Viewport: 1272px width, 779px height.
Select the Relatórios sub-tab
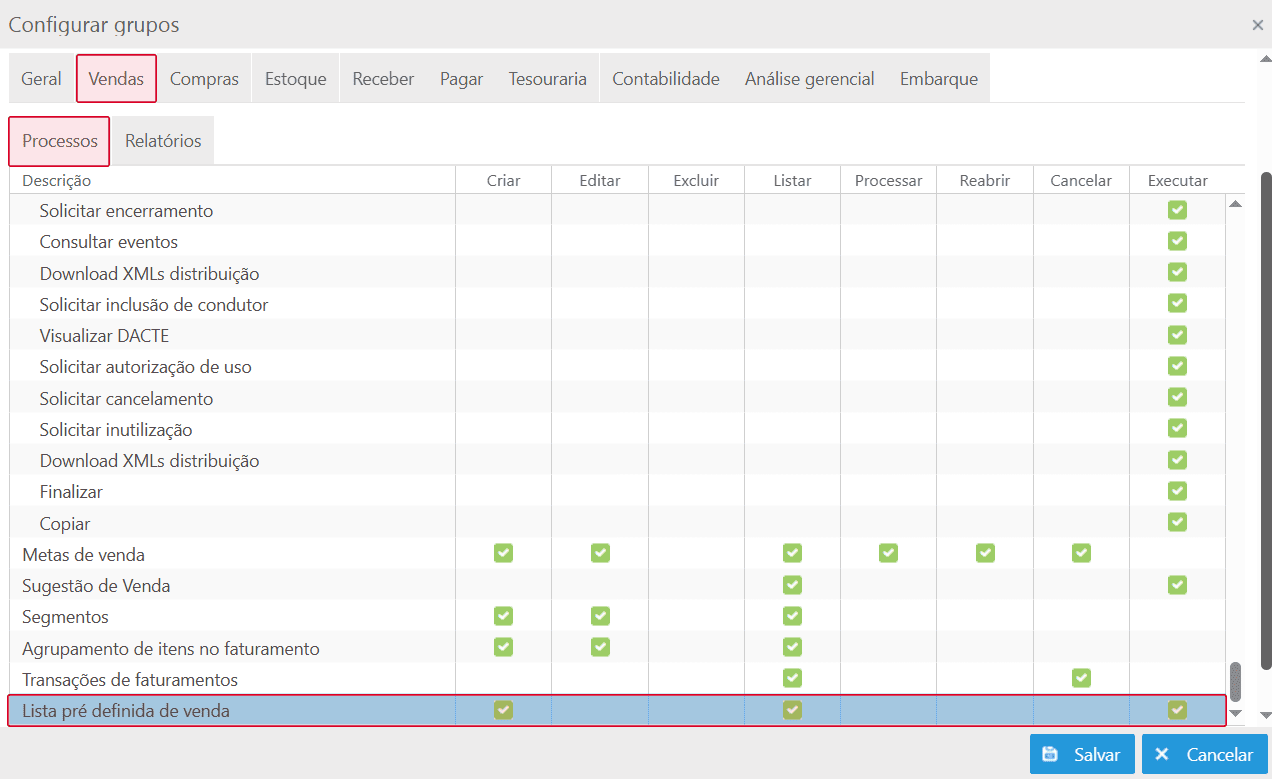163,141
